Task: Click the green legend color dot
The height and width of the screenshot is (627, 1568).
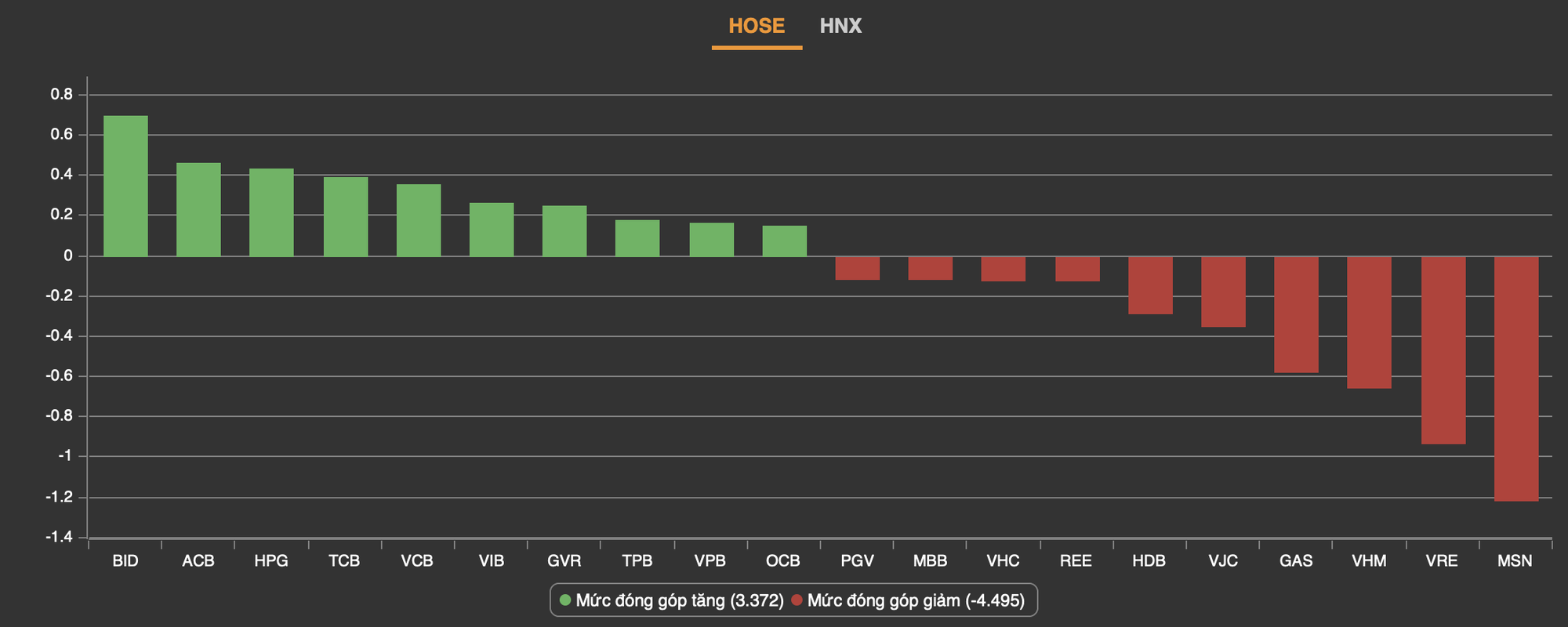Action: (x=565, y=601)
